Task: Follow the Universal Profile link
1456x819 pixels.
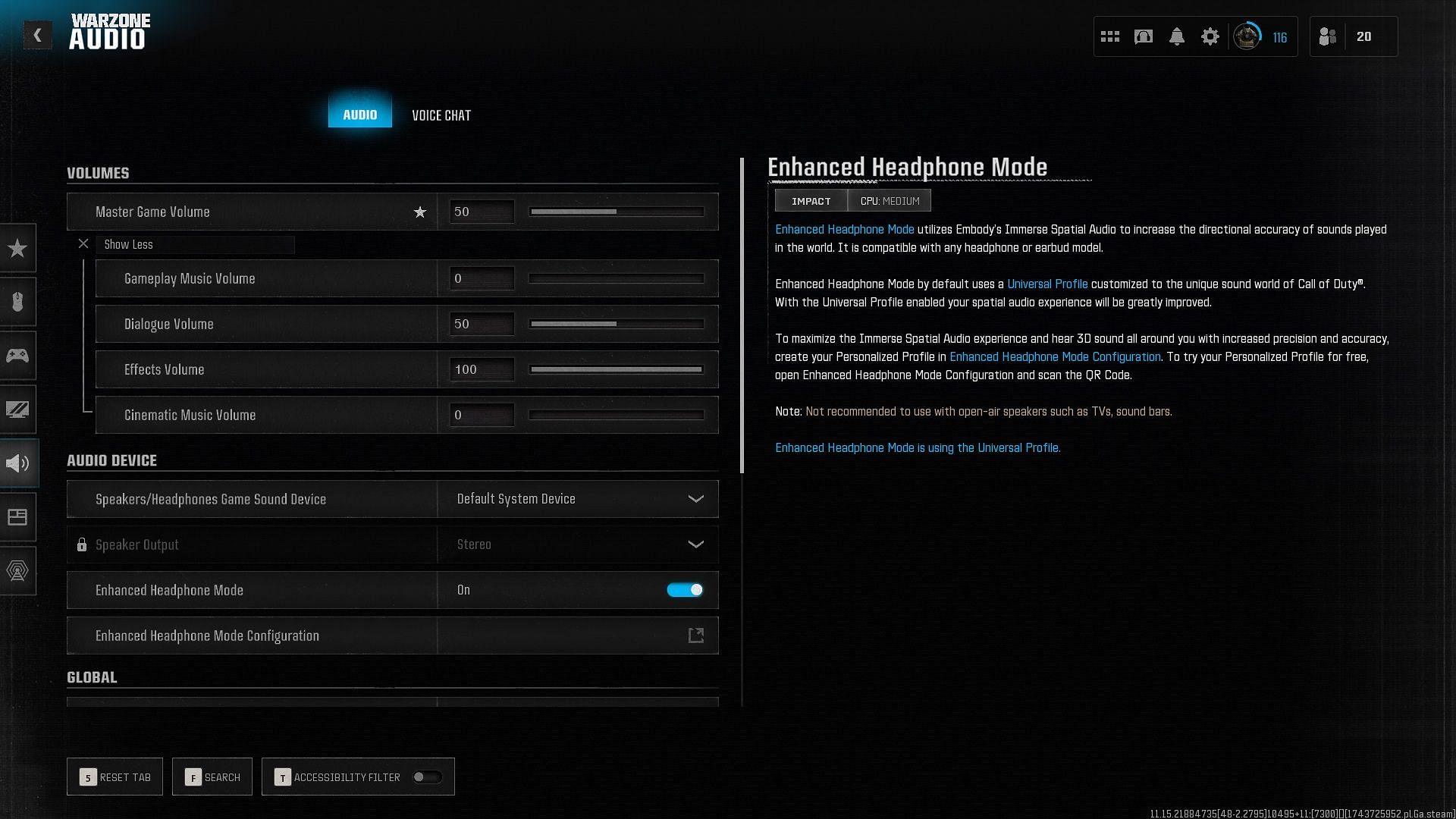Action: pos(1047,284)
